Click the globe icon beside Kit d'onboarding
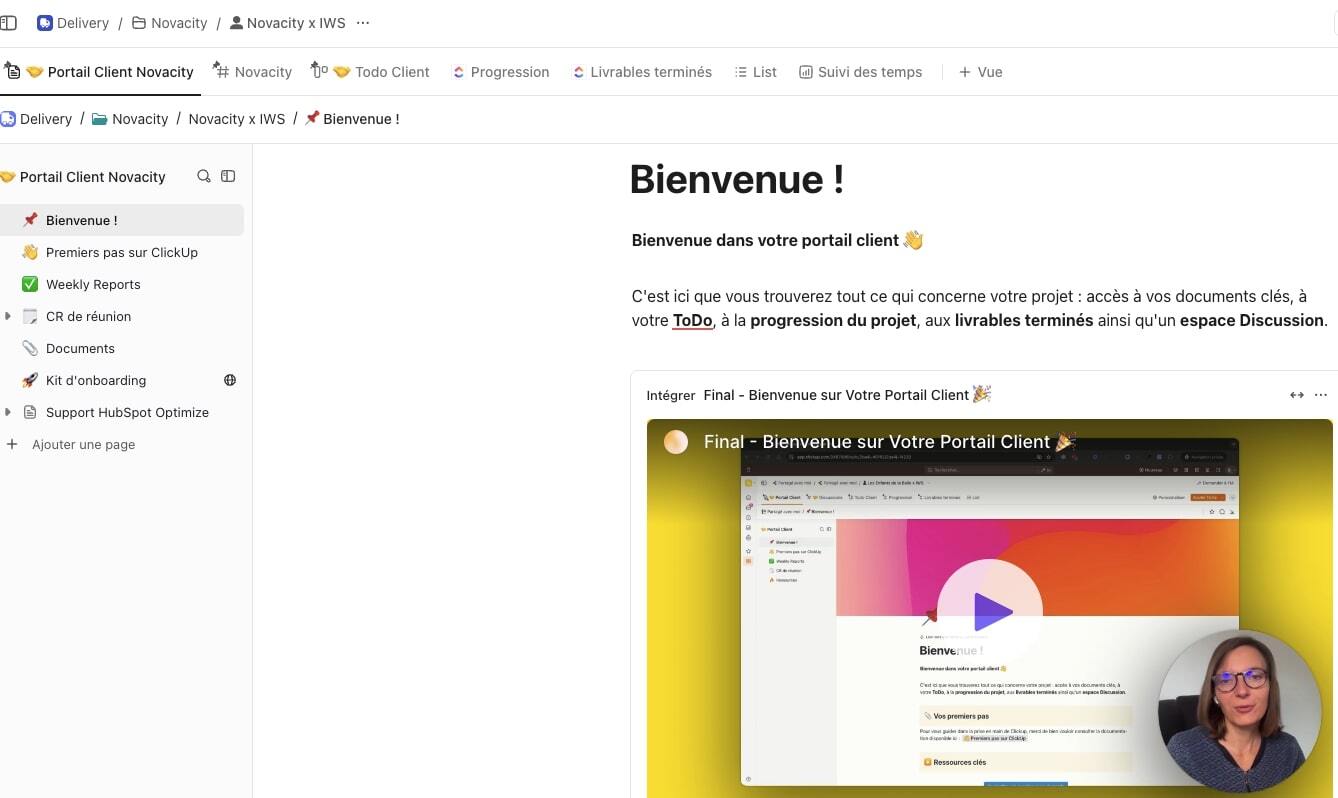This screenshot has height=798, width=1338. click(230, 380)
